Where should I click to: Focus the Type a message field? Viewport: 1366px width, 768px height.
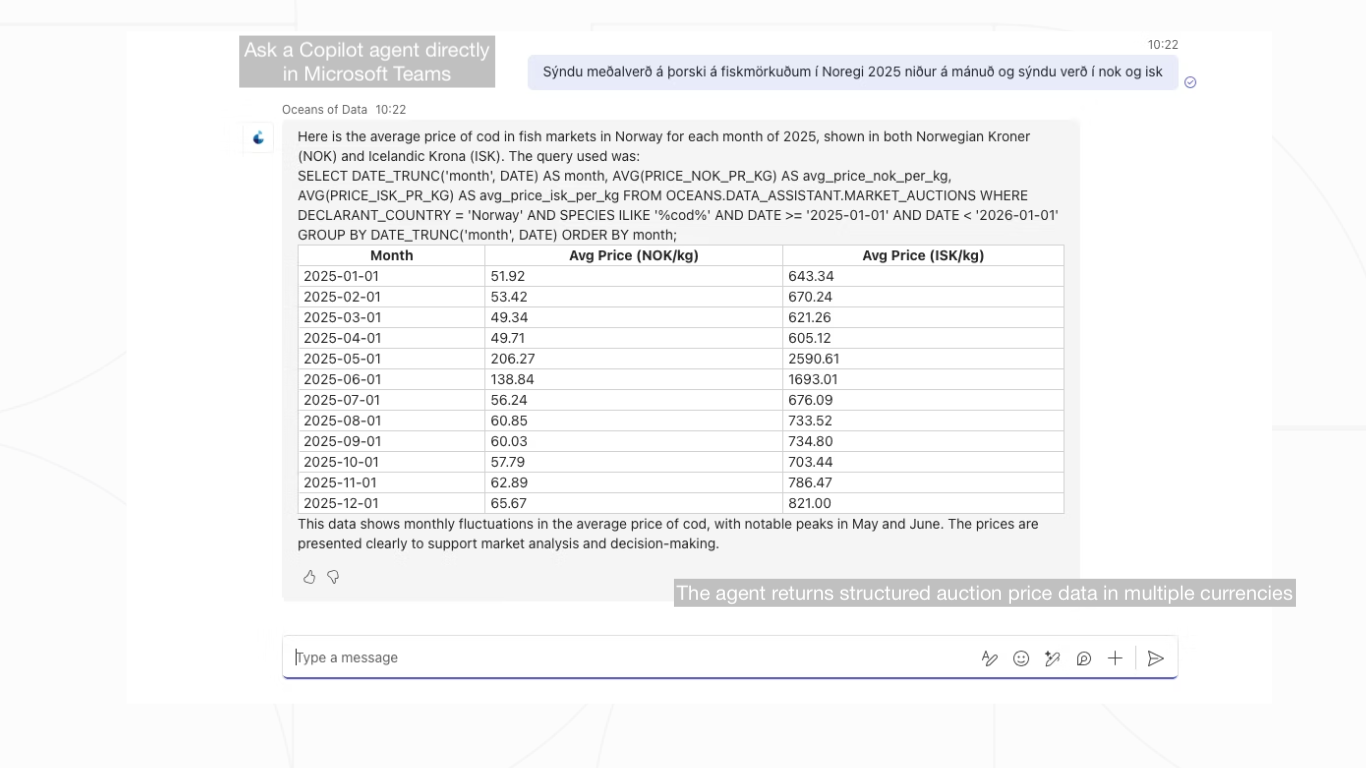(x=730, y=657)
